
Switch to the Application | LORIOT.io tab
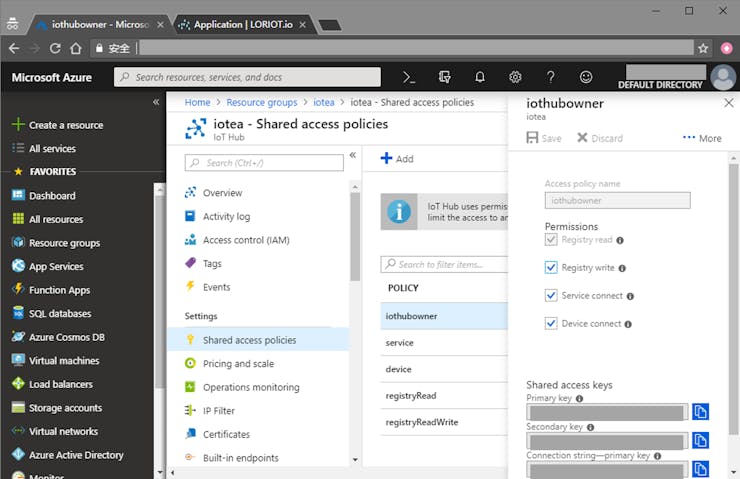(x=242, y=24)
